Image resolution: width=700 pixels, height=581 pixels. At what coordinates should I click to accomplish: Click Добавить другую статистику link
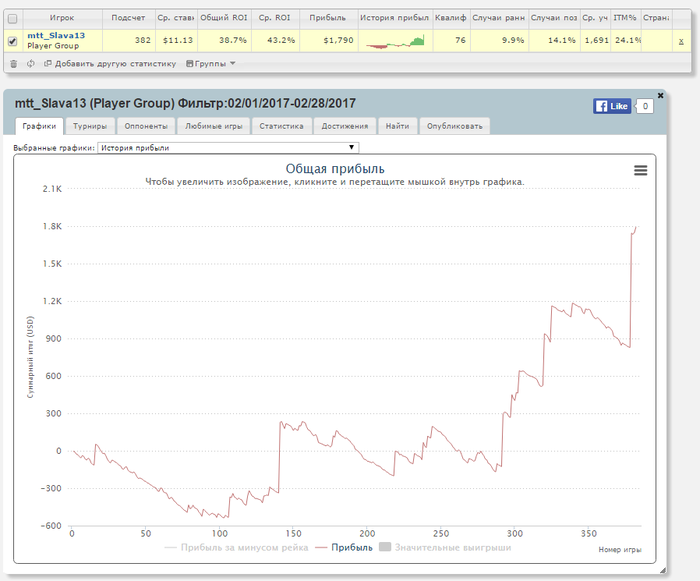point(110,64)
